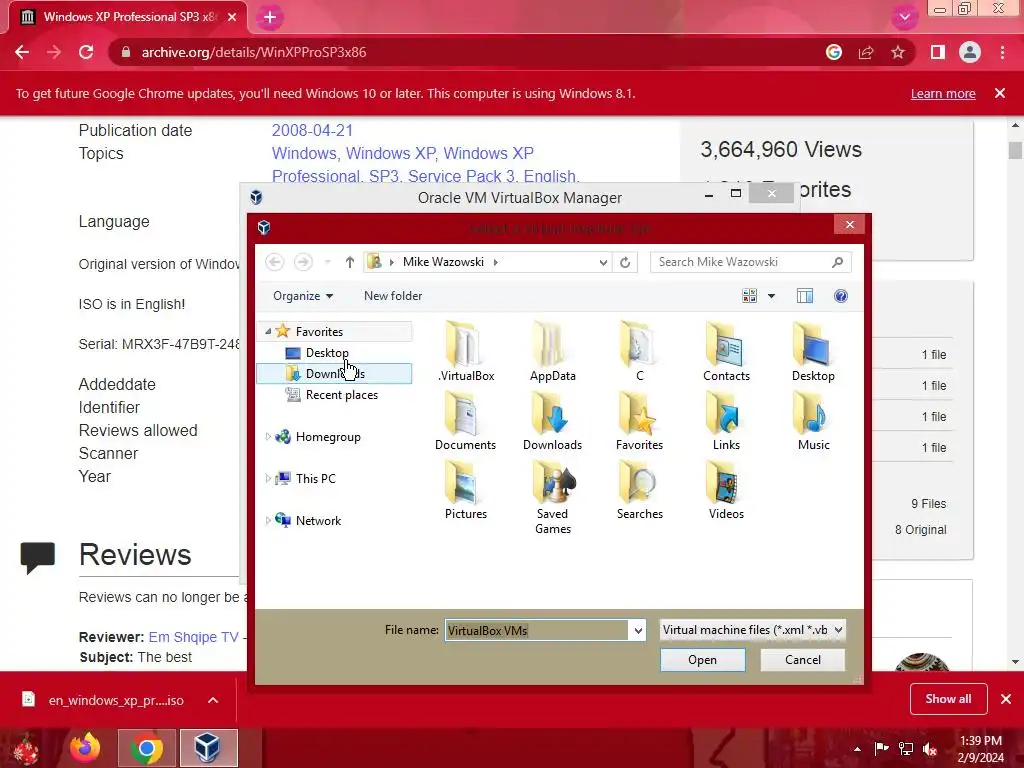The height and width of the screenshot is (768, 1024).
Task: Open the Downloads folder in file list
Action: (x=552, y=421)
